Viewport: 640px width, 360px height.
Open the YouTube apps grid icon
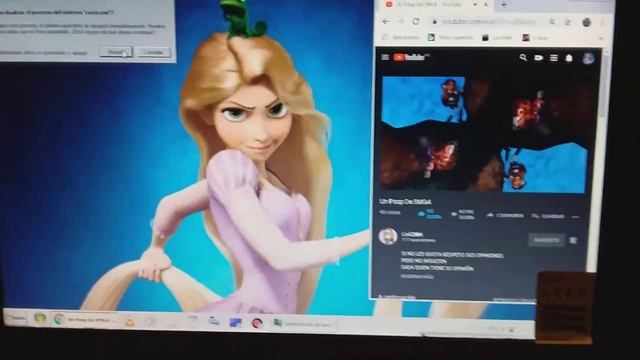(554, 58)
